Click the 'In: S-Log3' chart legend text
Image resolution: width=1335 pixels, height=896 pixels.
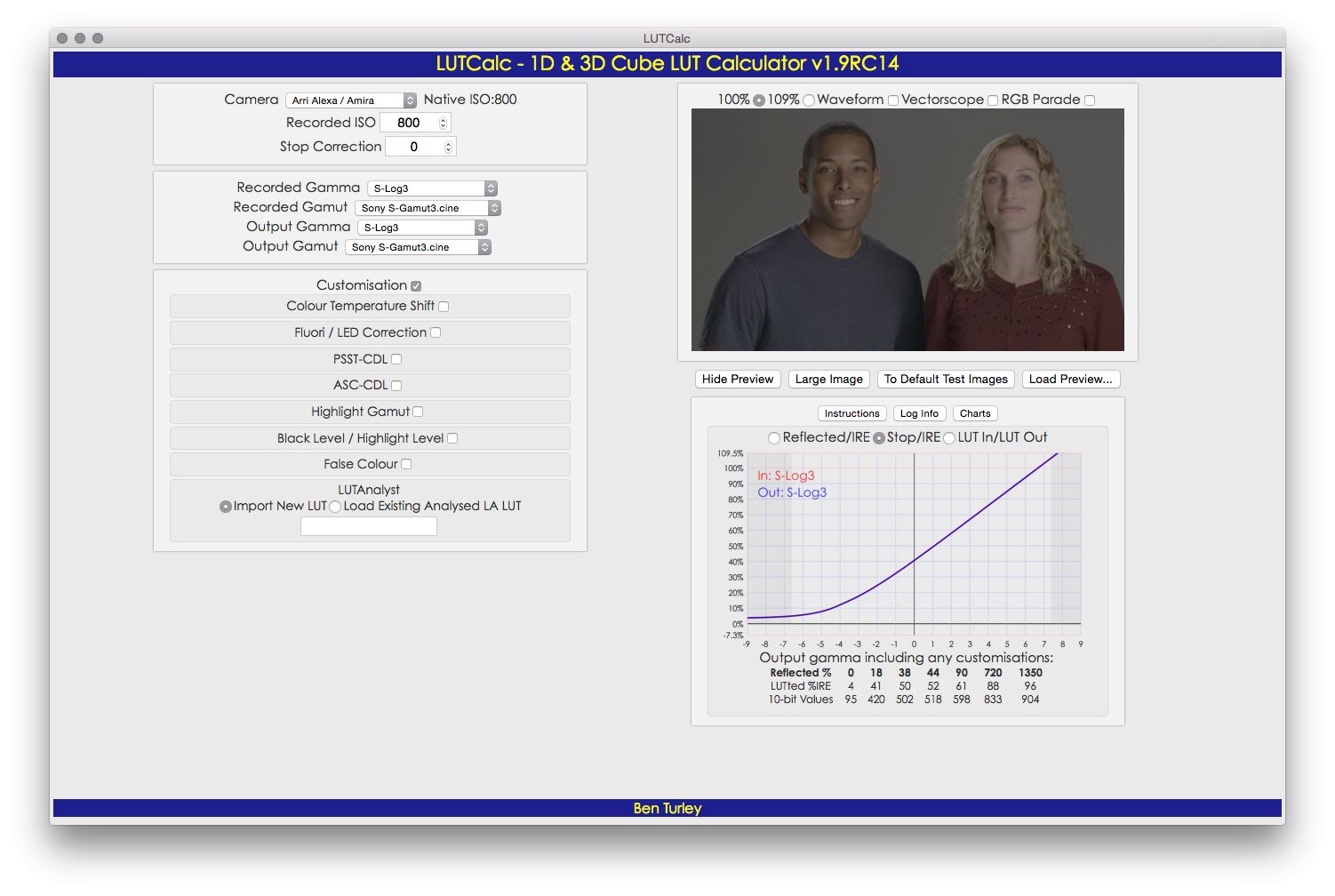[x=786, y=476]
